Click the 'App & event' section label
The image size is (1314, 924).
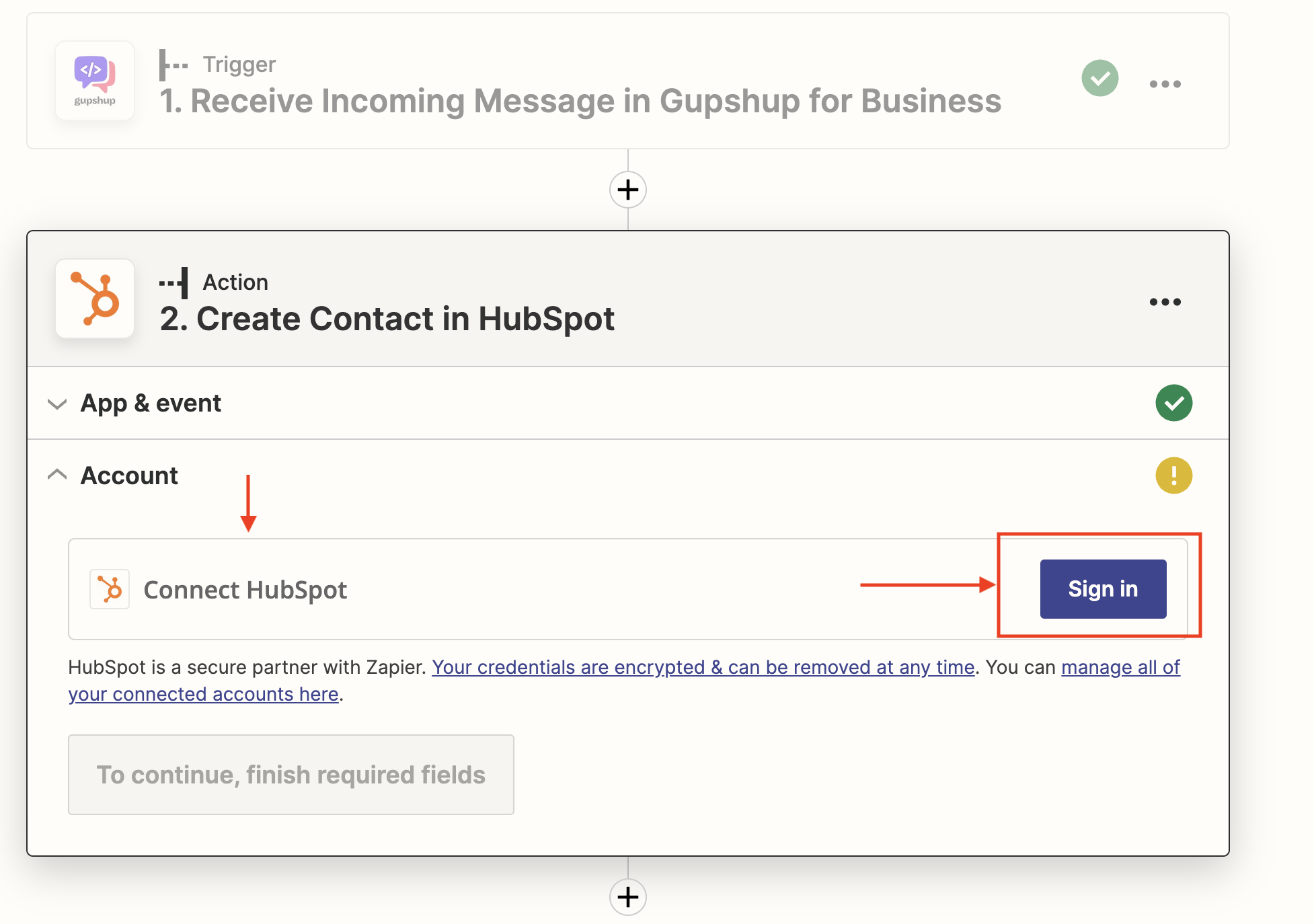pos(151,403)
